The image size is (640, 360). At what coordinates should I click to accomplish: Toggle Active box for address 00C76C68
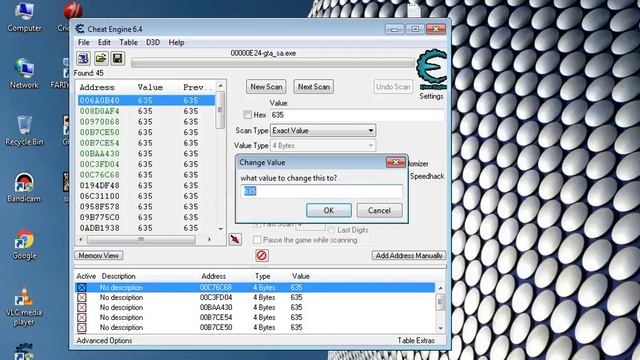tap(82, 287)
